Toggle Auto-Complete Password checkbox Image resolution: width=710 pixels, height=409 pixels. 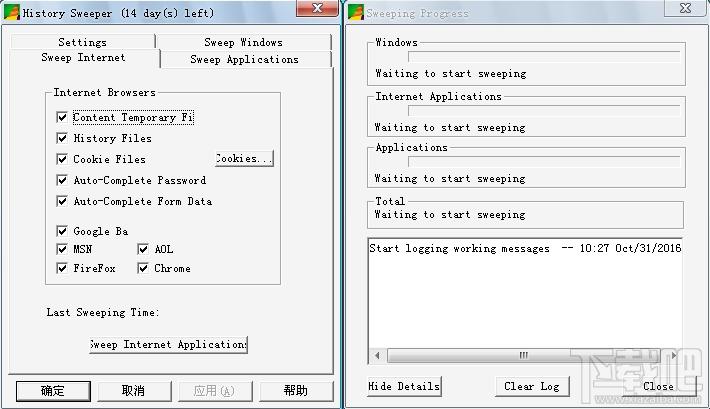62,180
